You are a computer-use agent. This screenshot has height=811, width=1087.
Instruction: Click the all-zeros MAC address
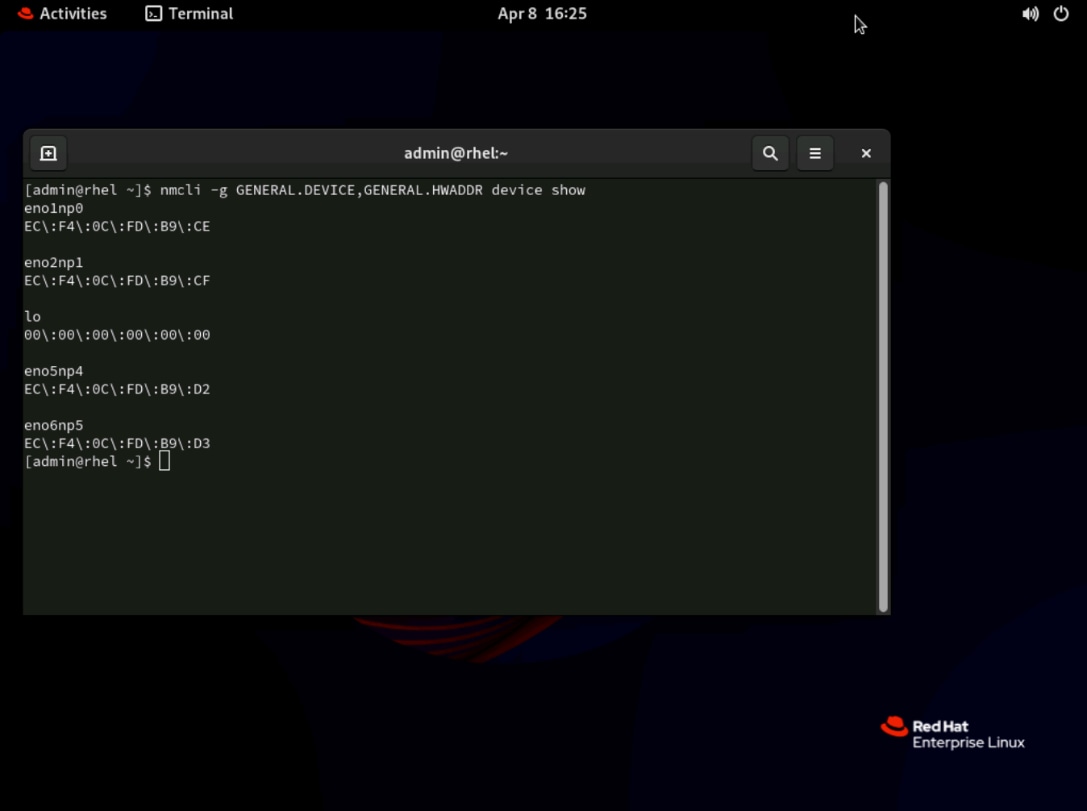click(117, 335)
